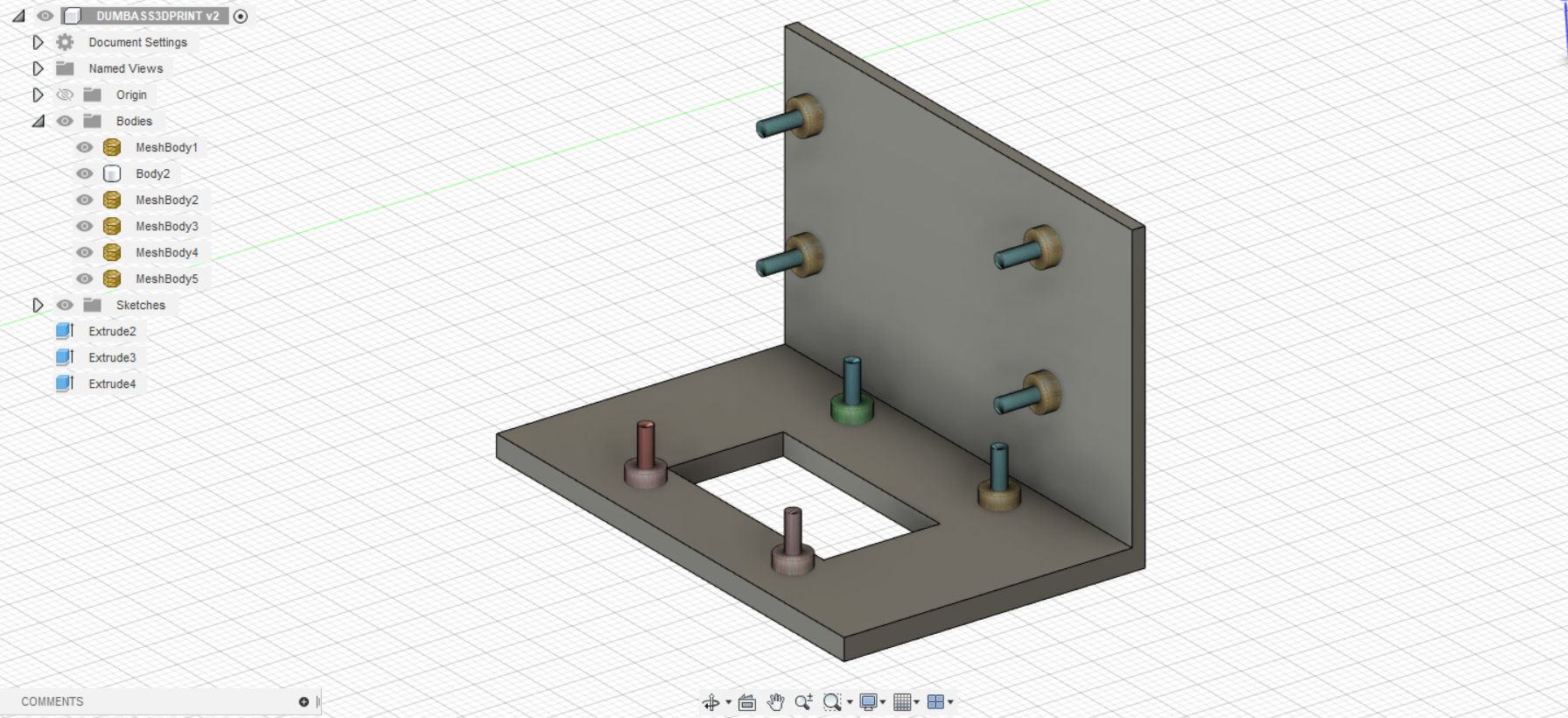Select Body2 in the browser

(x=153, y=173)
